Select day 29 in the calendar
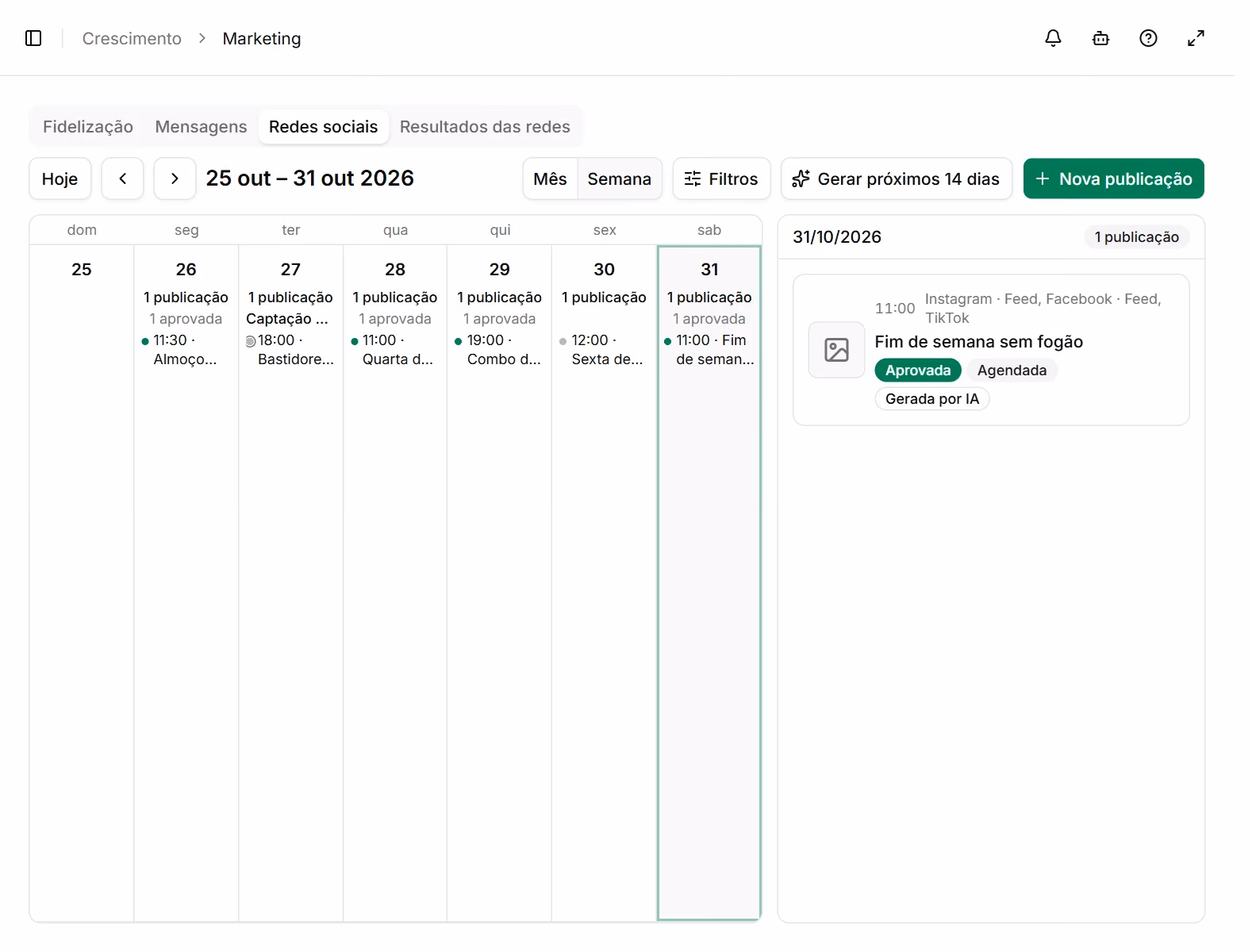Screen dimensions: 1252x952 click(x=500, y=582)
